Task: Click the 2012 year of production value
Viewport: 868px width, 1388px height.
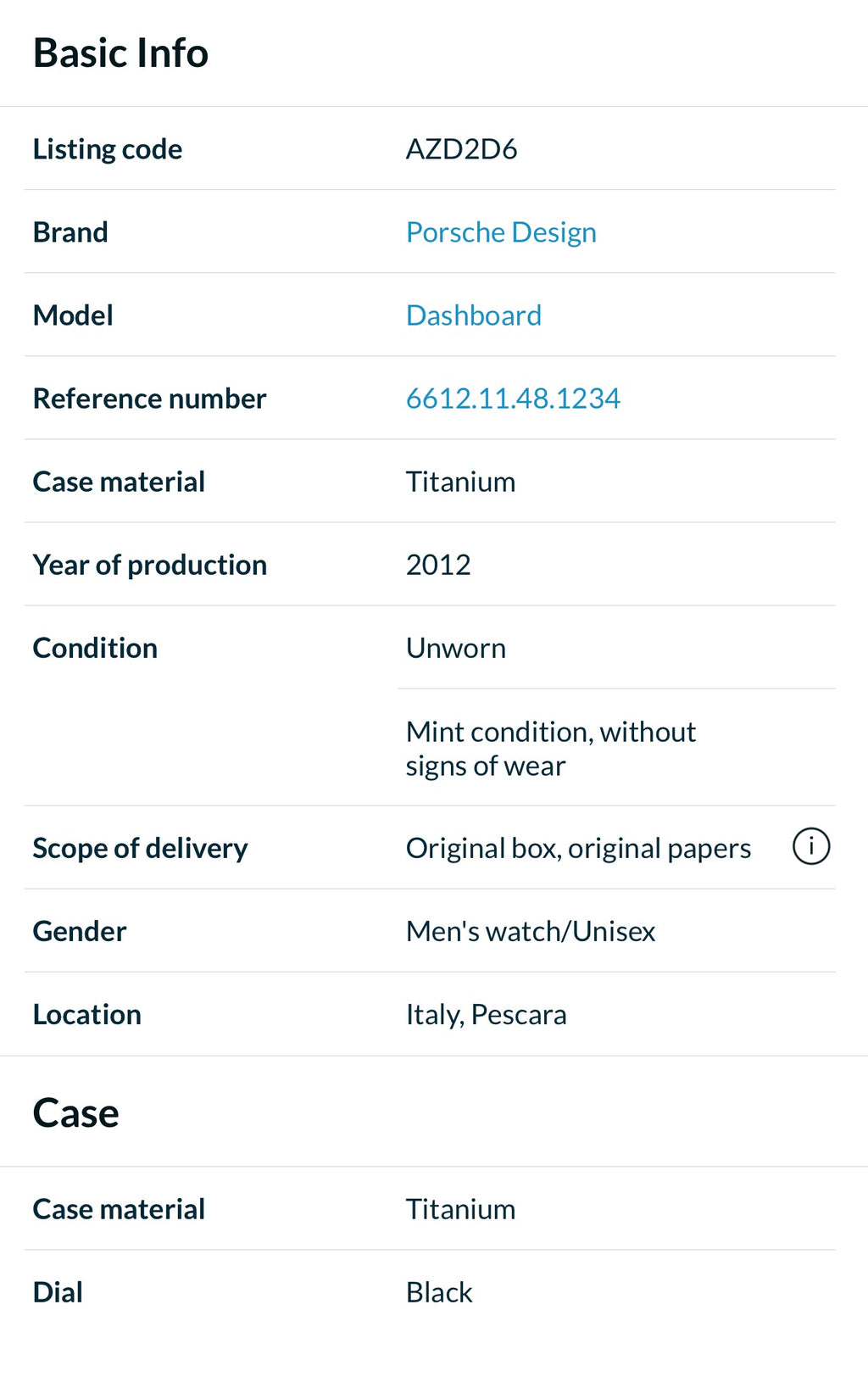Action: [438, 565]
